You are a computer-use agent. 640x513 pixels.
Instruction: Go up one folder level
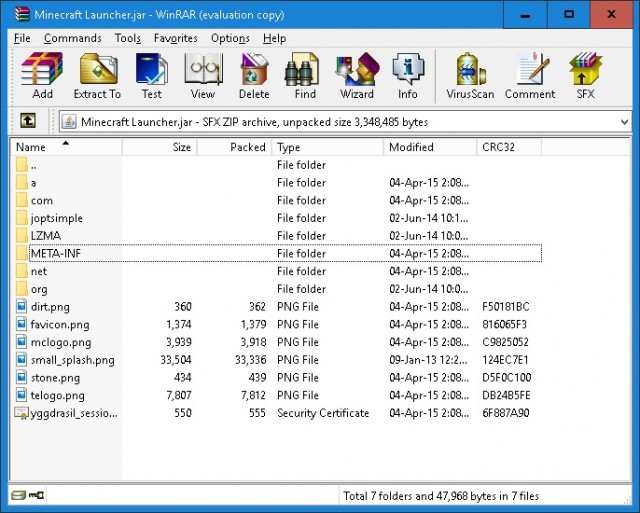(28, 121)
